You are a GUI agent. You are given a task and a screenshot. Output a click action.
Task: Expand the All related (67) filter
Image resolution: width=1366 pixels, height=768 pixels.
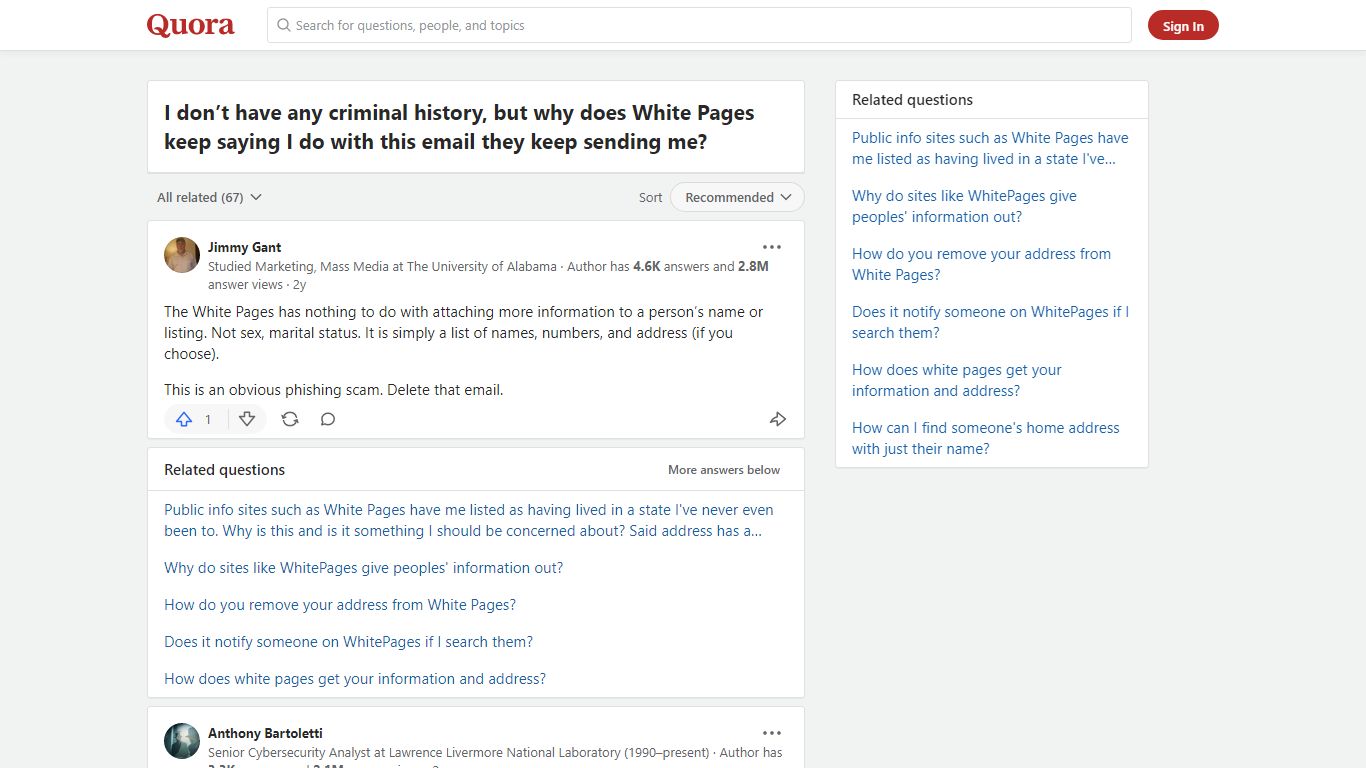(209, 197)
